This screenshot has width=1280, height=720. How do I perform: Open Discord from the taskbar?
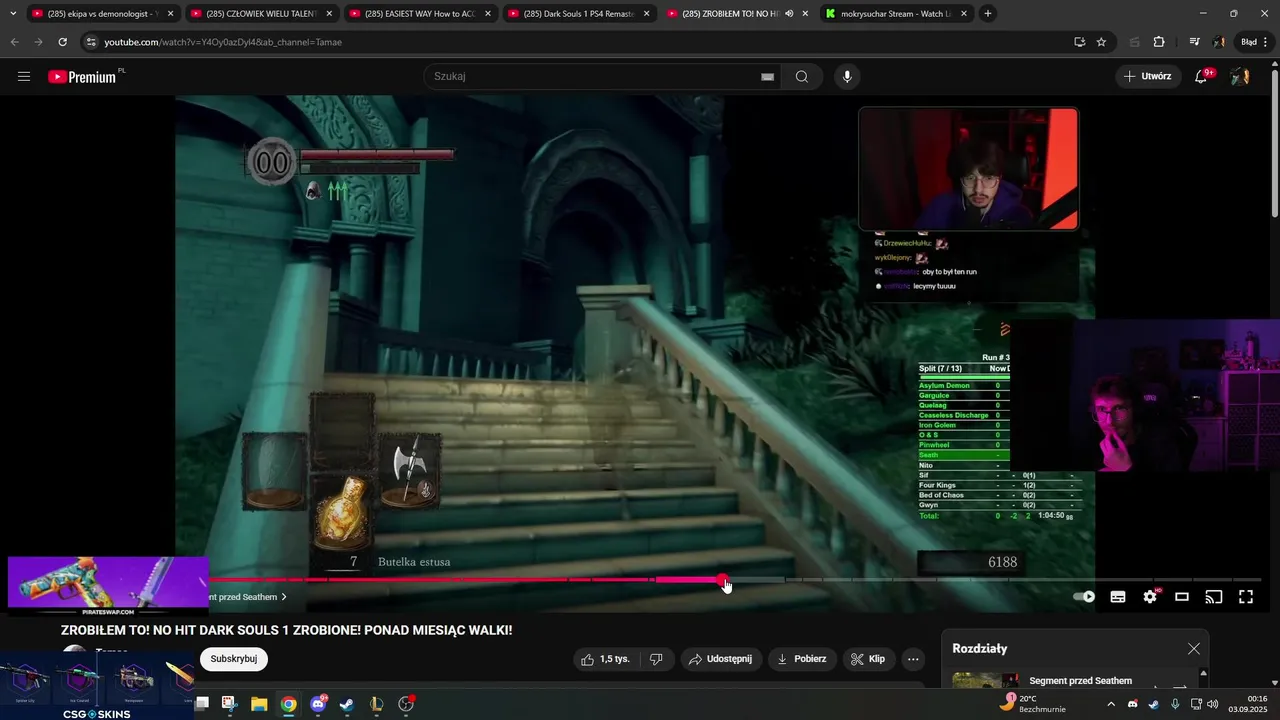(x=319, y=704)
